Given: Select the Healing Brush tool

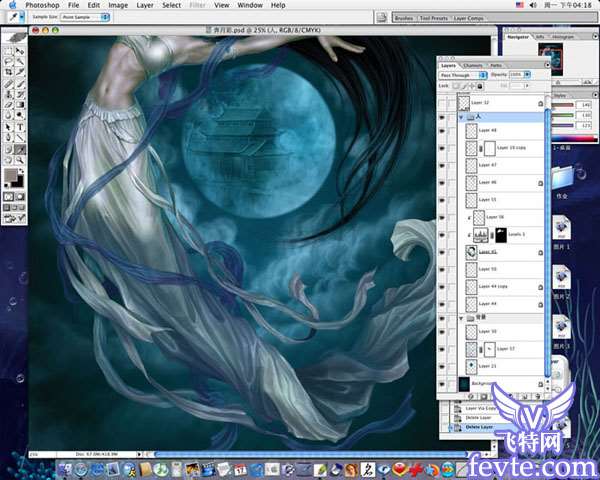Looking at the screenshot, I should tap(8, 83).
